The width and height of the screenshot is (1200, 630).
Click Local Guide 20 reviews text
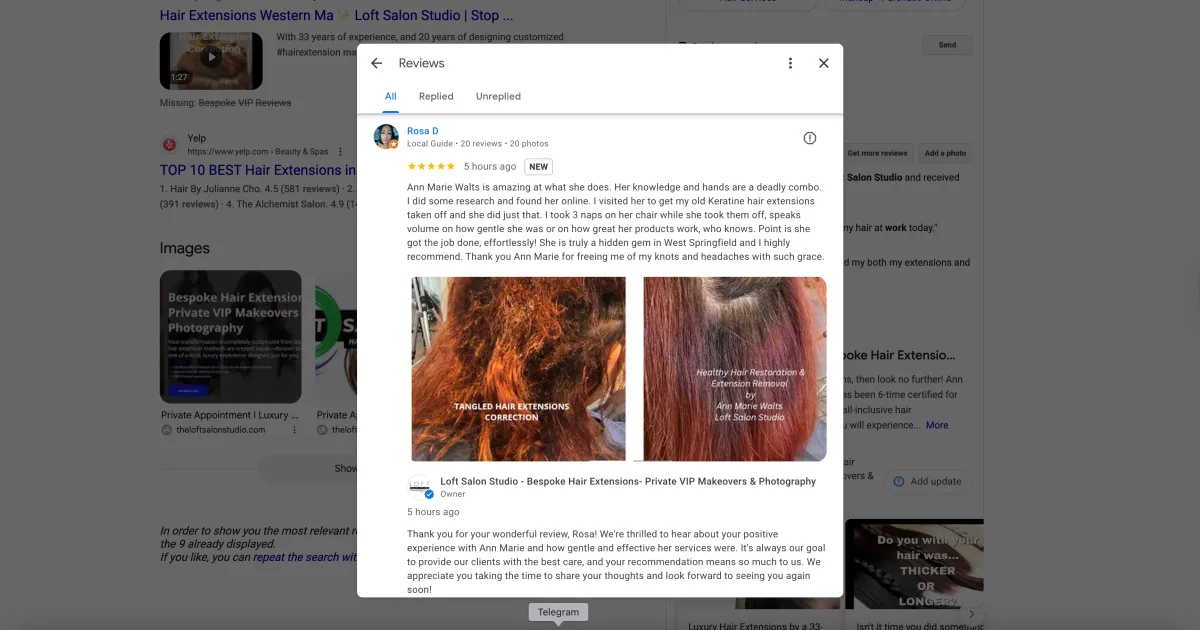(x=478, y=144)
